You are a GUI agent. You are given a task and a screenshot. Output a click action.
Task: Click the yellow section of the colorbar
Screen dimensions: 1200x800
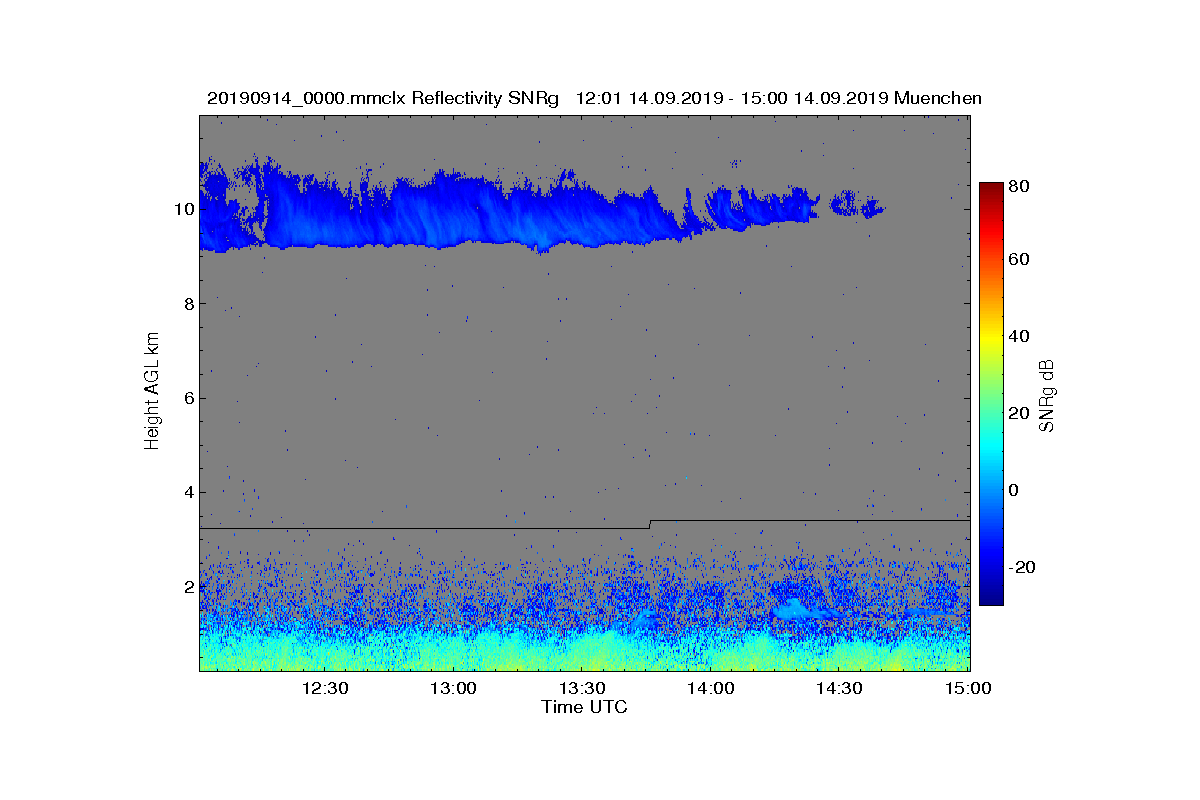pyautogui.click(x=990, y=338)
